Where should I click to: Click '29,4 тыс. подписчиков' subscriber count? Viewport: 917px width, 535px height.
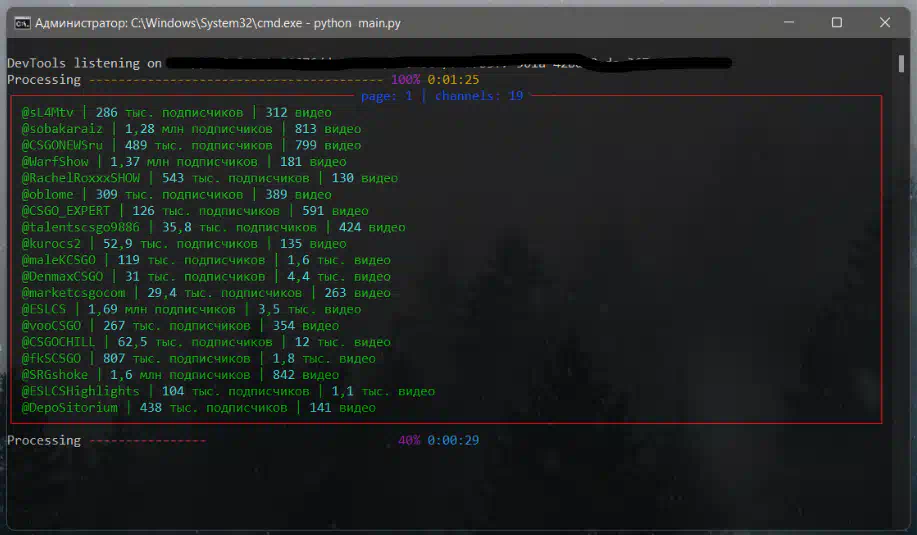pyautogui.click(x=225, y=292)
